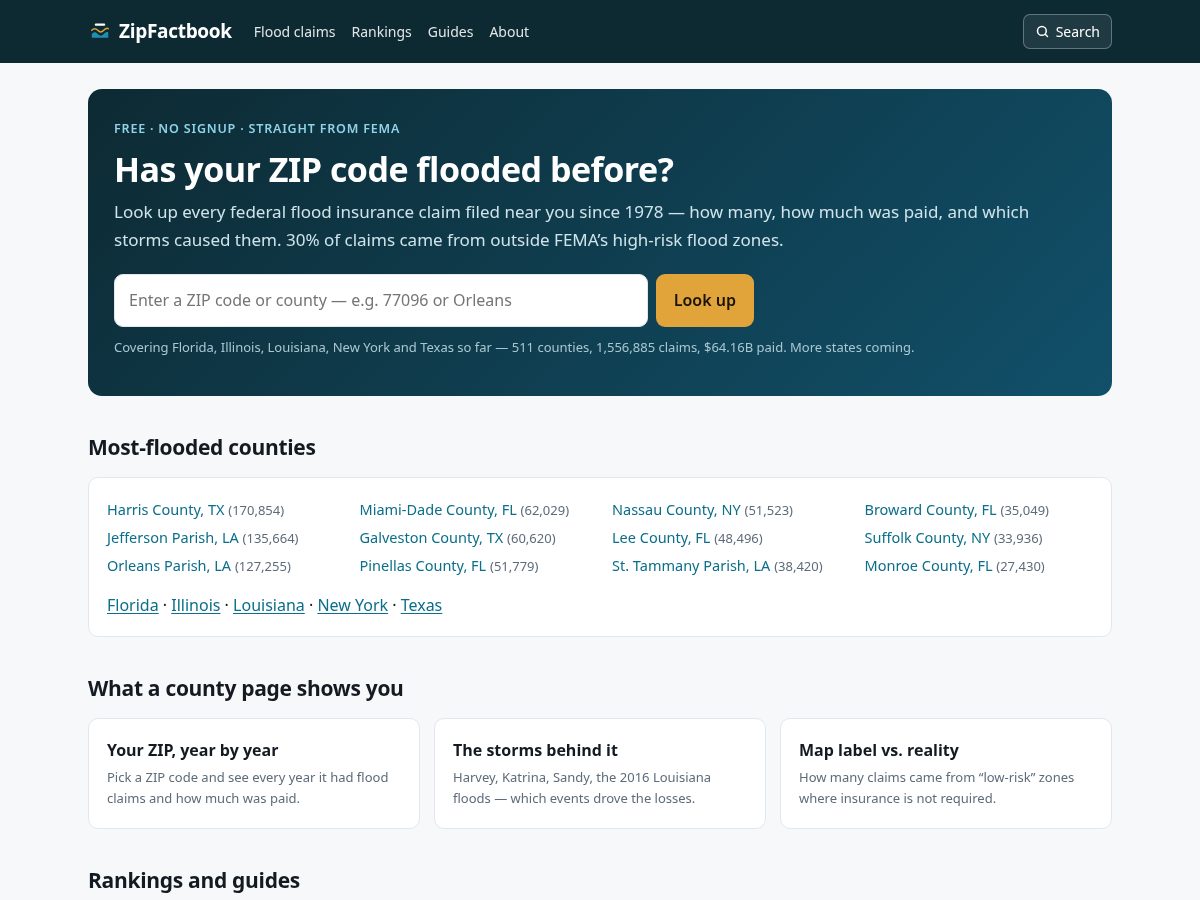Open the Flood claims menu item

click(294, 32)
